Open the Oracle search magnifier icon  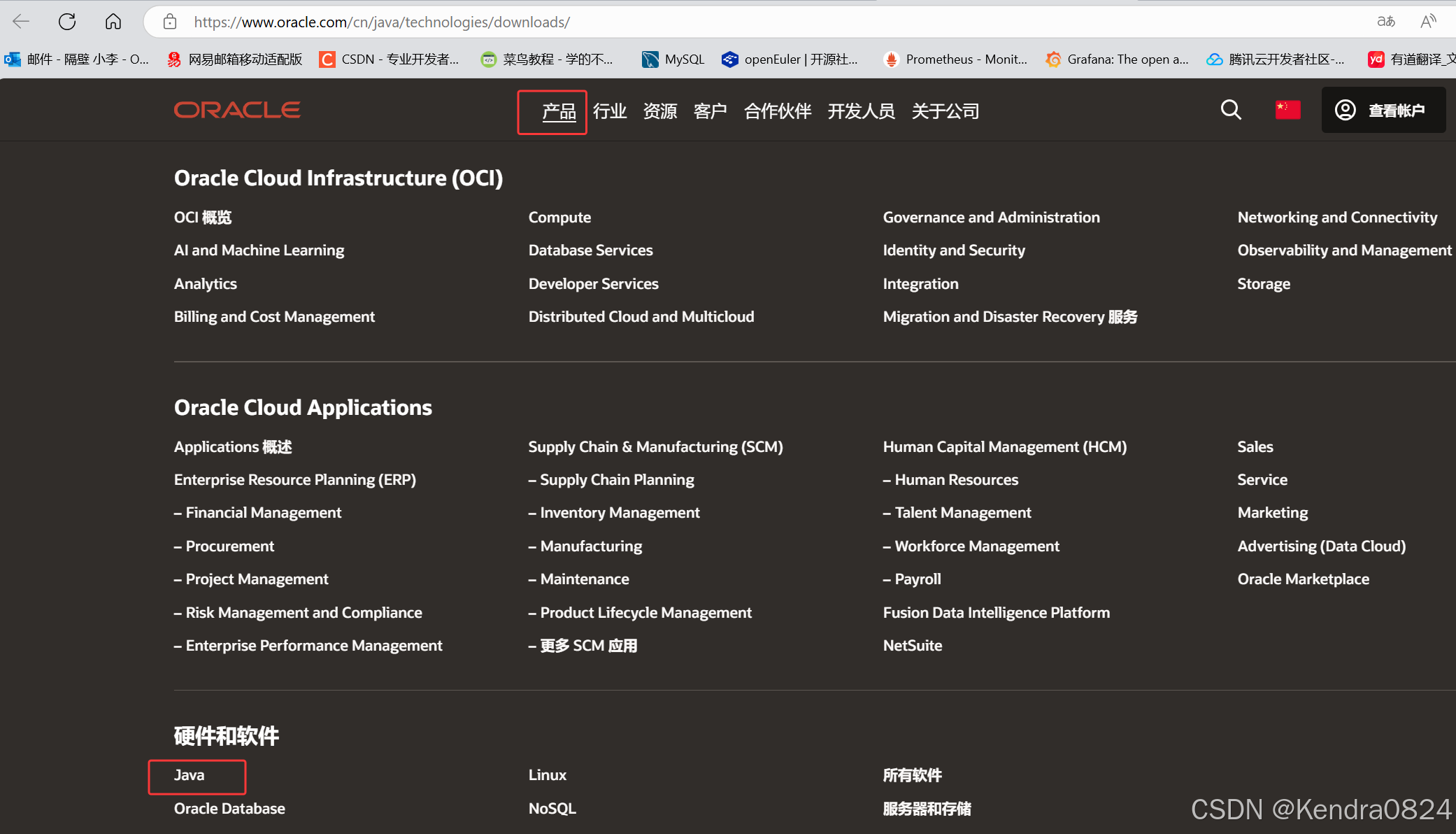(x=1231, y=110)
